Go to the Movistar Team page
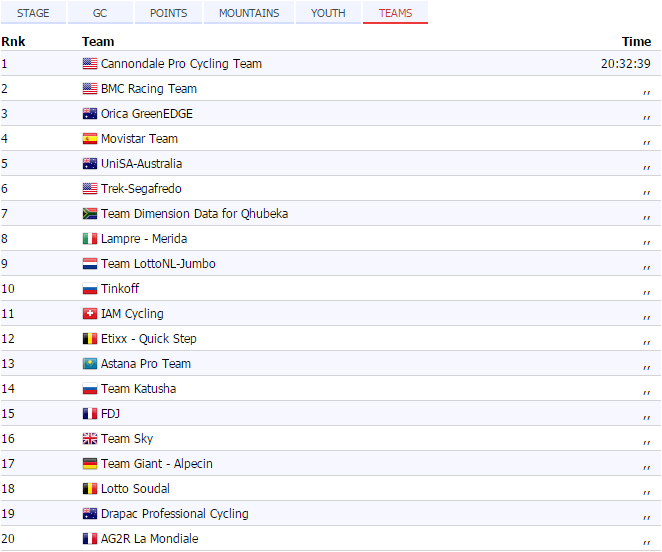 click(x=139, y=139)
